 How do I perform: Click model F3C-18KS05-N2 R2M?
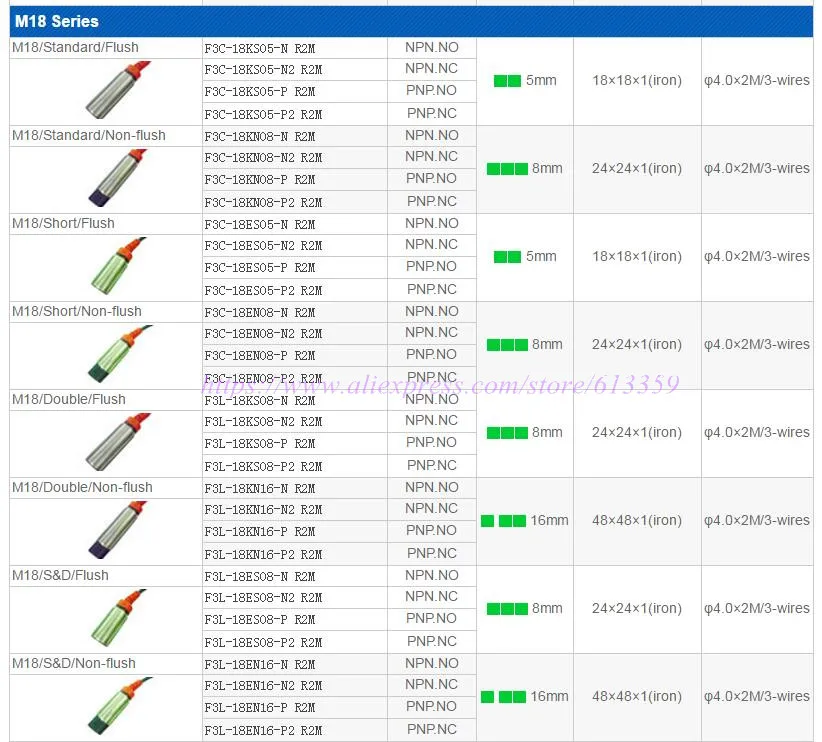coord(263,70)
